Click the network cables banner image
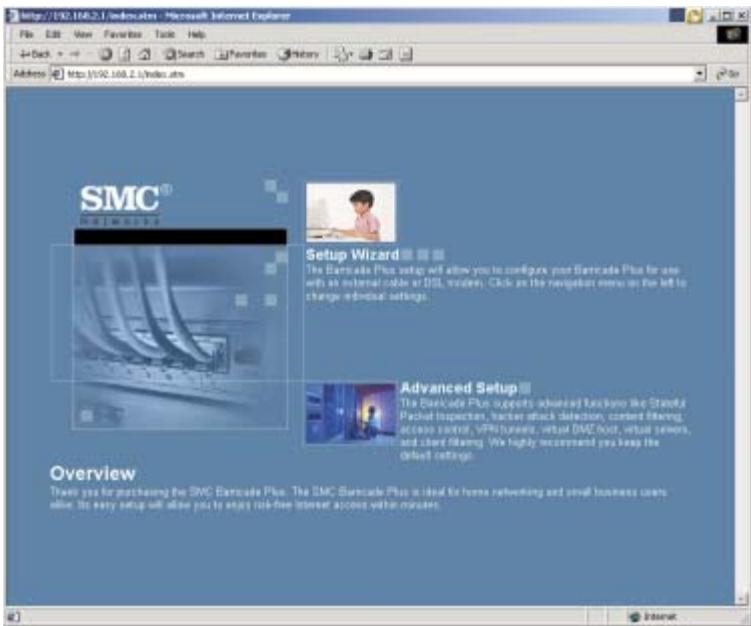The image size is (751, 626). [180, 337]
